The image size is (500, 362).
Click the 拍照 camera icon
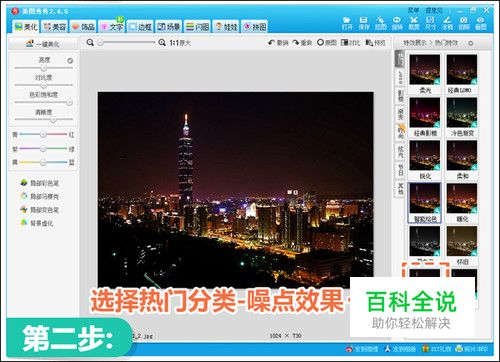[x=464, y=23]
